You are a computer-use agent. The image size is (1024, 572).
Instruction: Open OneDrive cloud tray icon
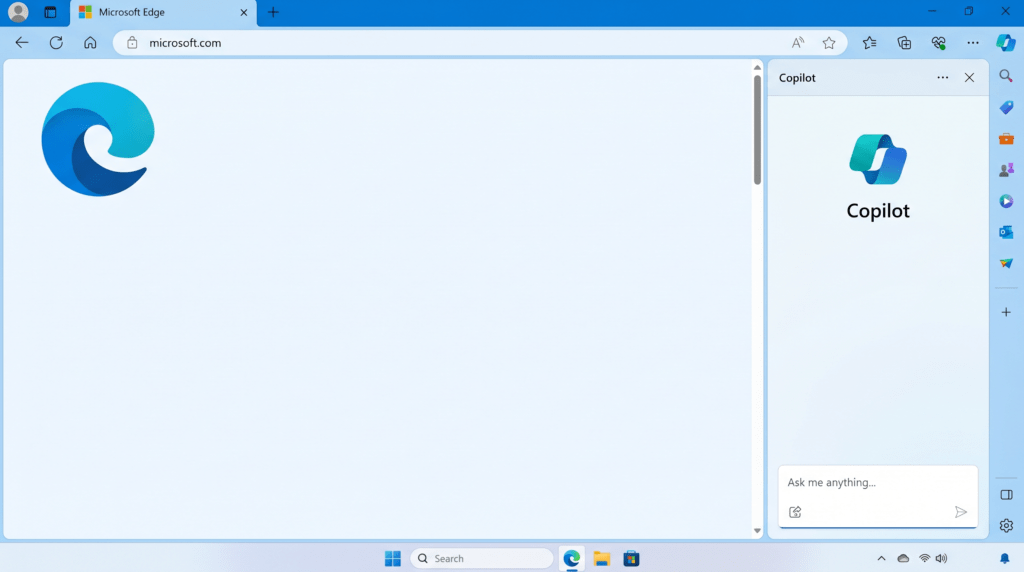pyautogui.click(x=903, y=559)
